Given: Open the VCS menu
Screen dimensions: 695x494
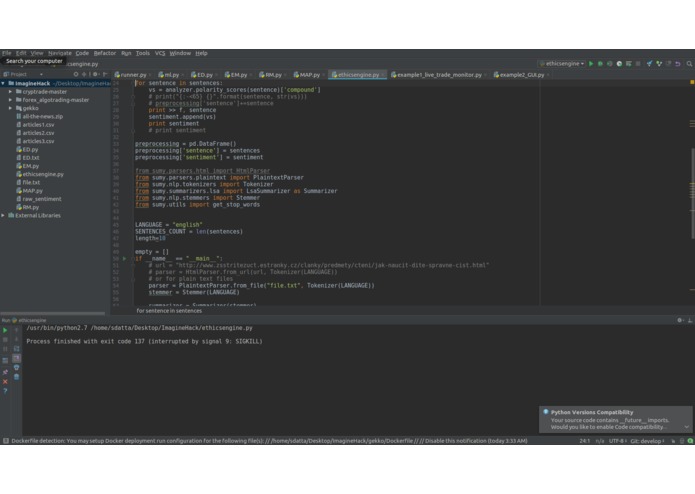Looking at the screenshot, I should 160,53.
